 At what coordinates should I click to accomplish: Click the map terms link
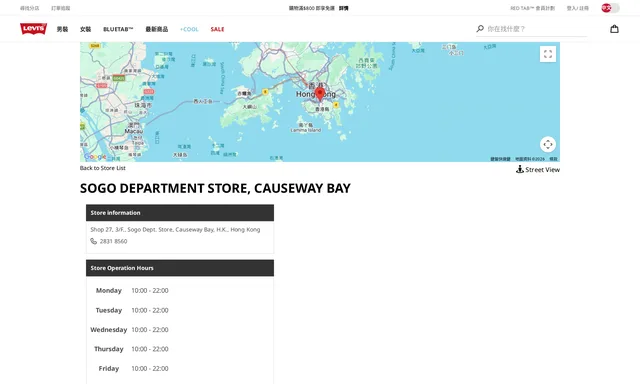point(553,159)
